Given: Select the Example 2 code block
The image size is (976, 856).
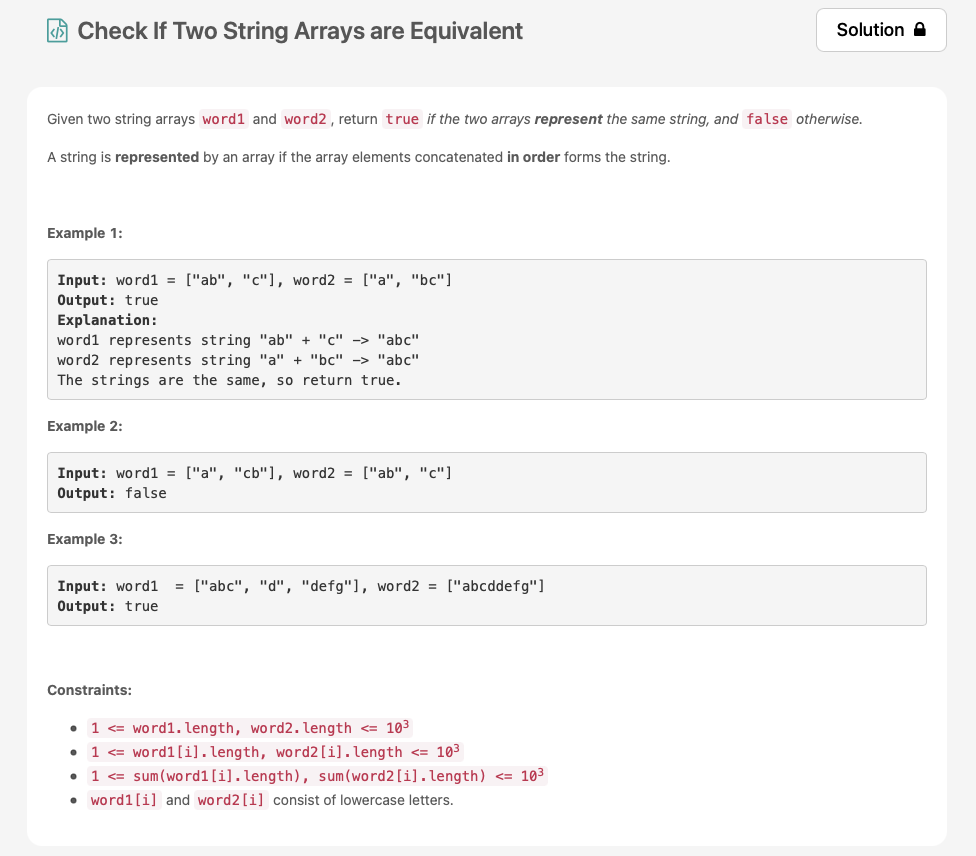Looking at the screenshot, I should pyautogui.click(x=487, y=482).
